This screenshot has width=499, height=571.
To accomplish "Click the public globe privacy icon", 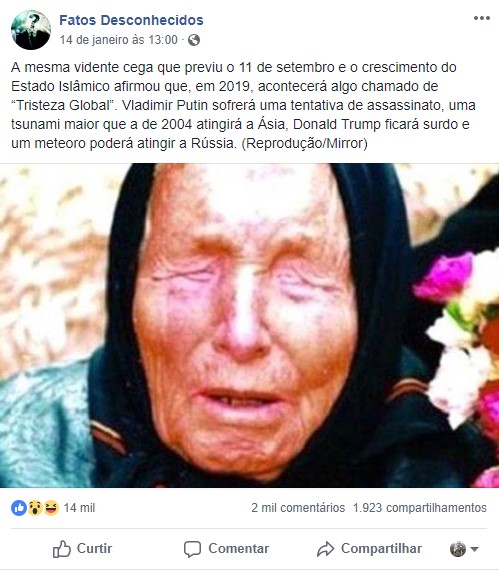I will click(x=194, y=40).
